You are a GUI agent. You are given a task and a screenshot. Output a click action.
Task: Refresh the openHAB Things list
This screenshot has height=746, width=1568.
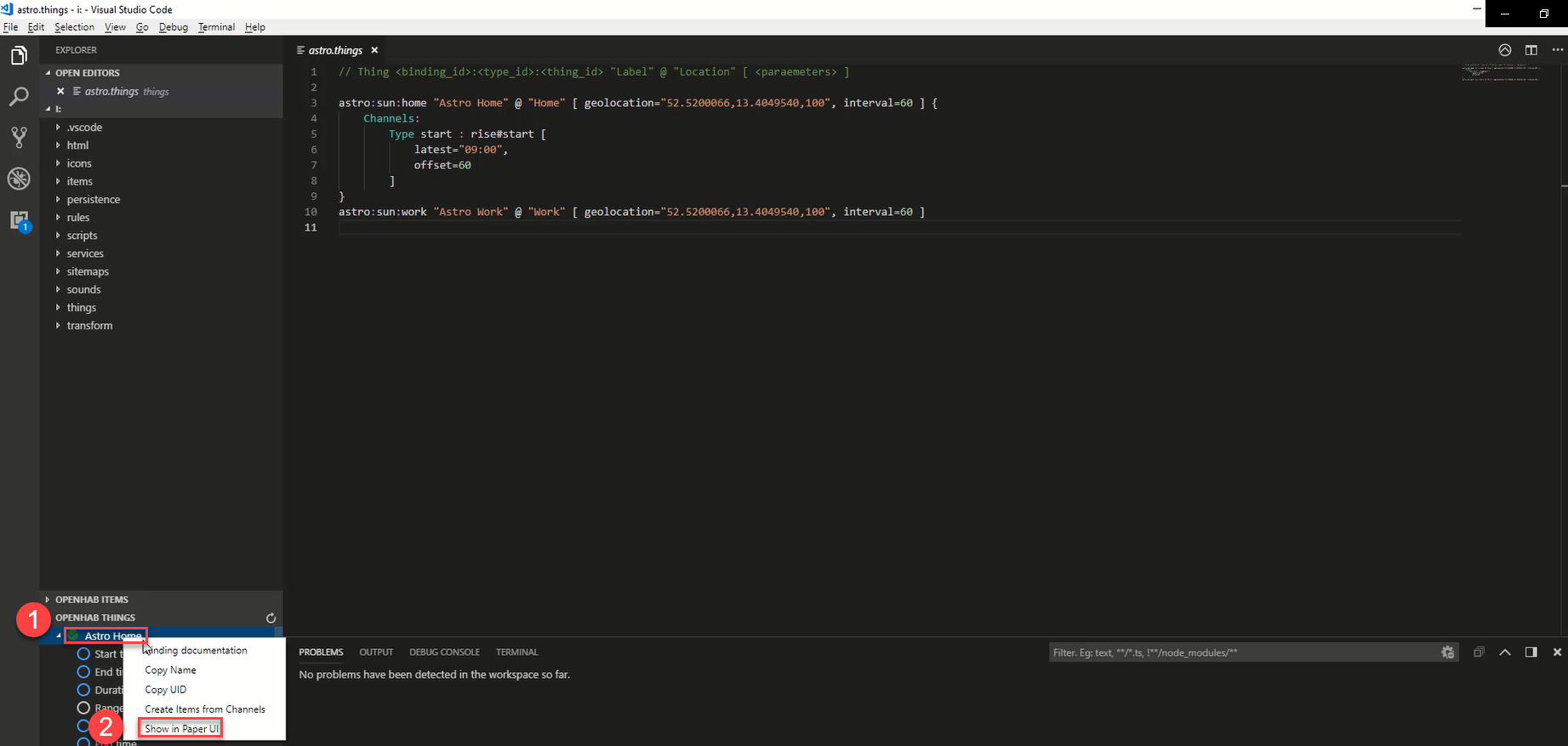(271, 618)
